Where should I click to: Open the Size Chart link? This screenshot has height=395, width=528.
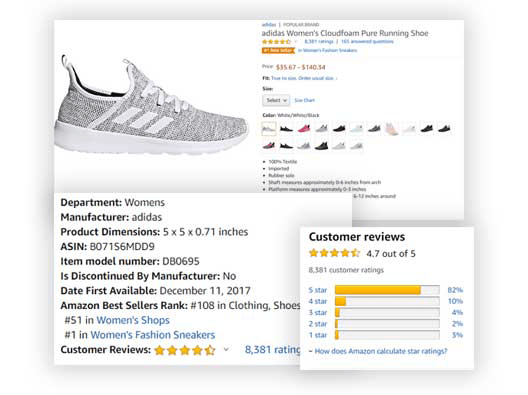[304, 100]
